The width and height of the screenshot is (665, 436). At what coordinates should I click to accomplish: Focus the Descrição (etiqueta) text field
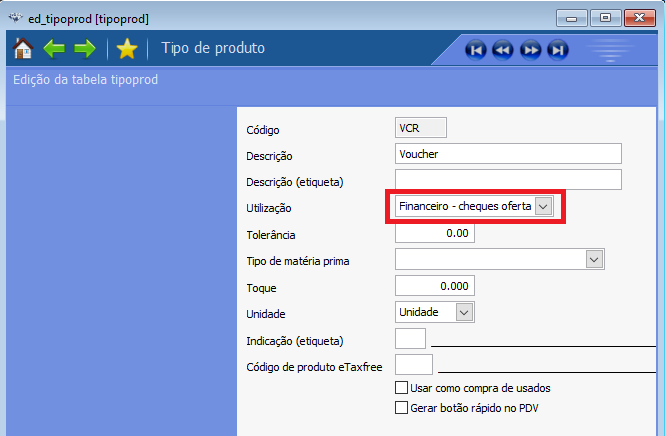(x=508, y=180)
